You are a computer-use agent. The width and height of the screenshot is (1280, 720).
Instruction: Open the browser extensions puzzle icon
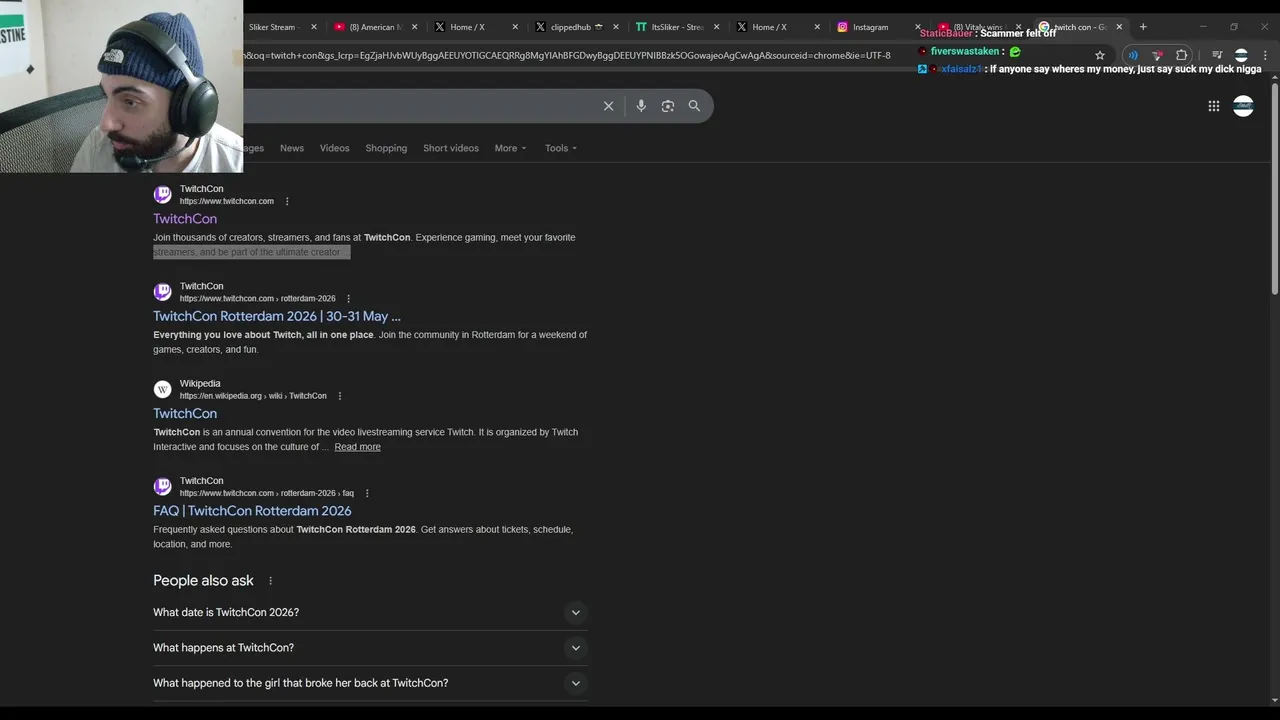(1182, 55)
